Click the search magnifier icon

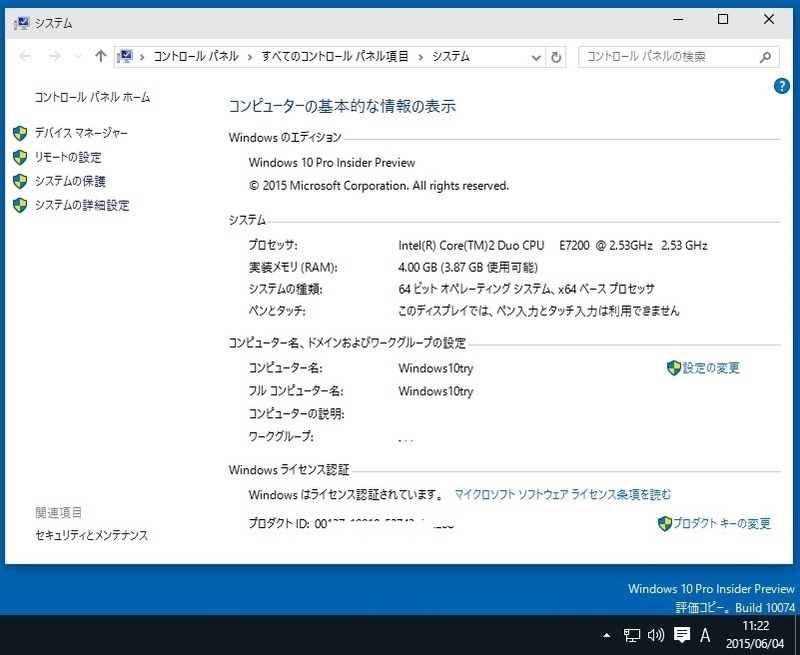pos(765,57)
